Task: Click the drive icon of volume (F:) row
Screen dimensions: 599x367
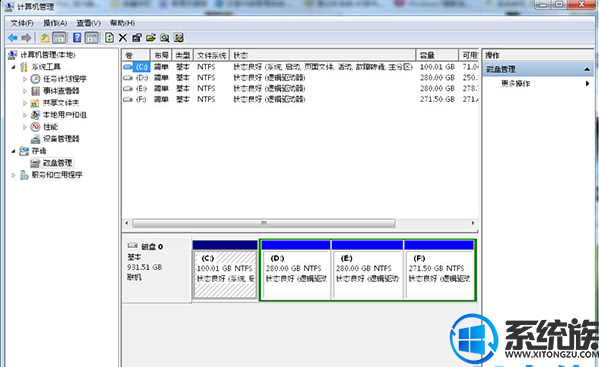Action: 128,99
